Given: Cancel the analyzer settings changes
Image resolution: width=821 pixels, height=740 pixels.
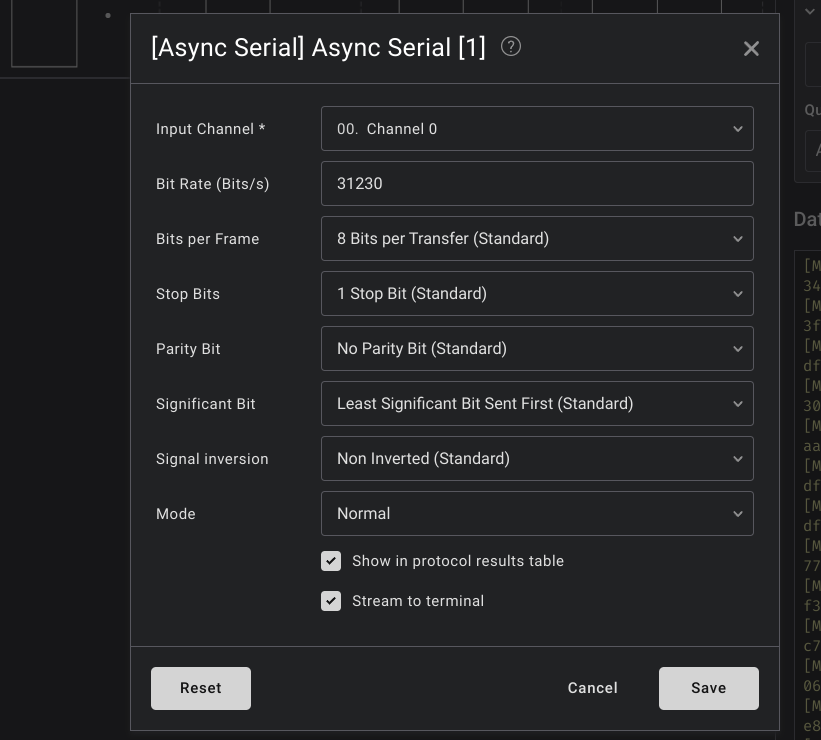Looking at the screenshot, I should pyautogui.click(x=593, y=688).
